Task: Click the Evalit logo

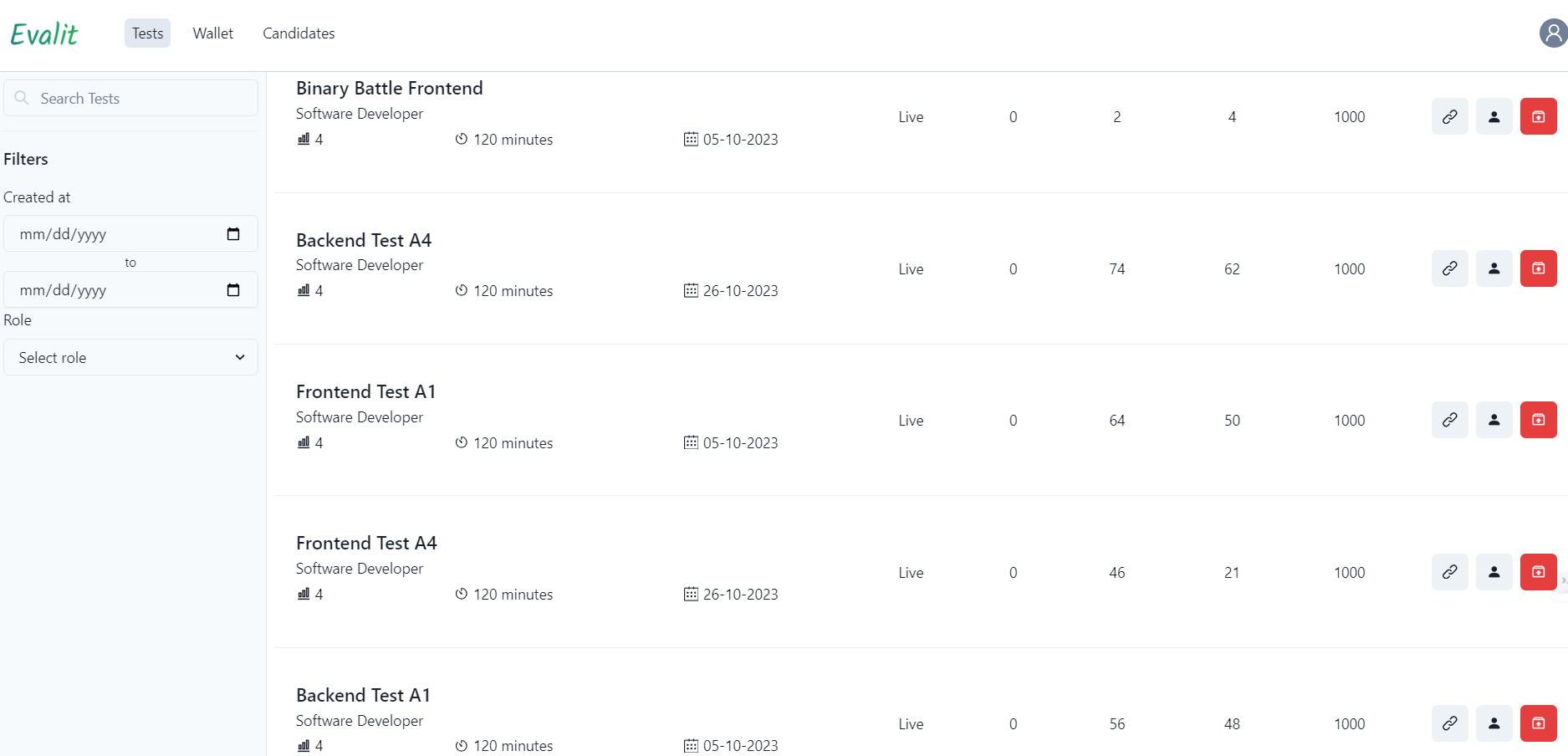Action: click(44, 34)
